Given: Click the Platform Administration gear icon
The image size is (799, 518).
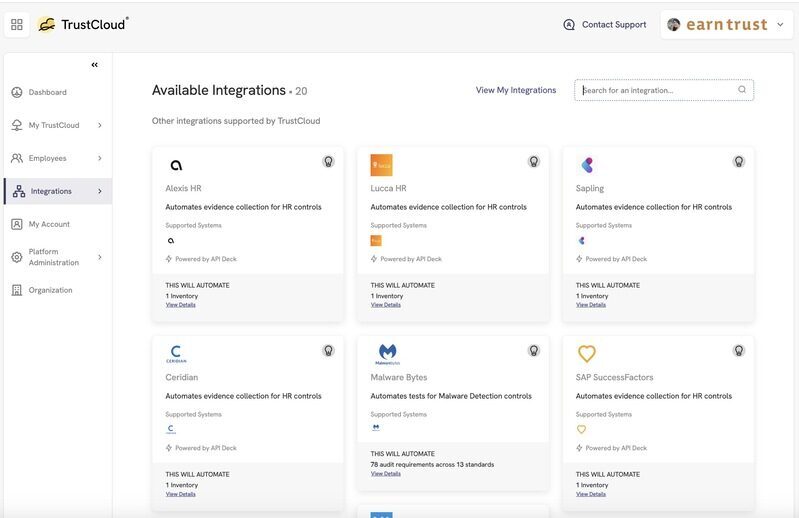Looking at the screenshot, I should coord(17,257).
